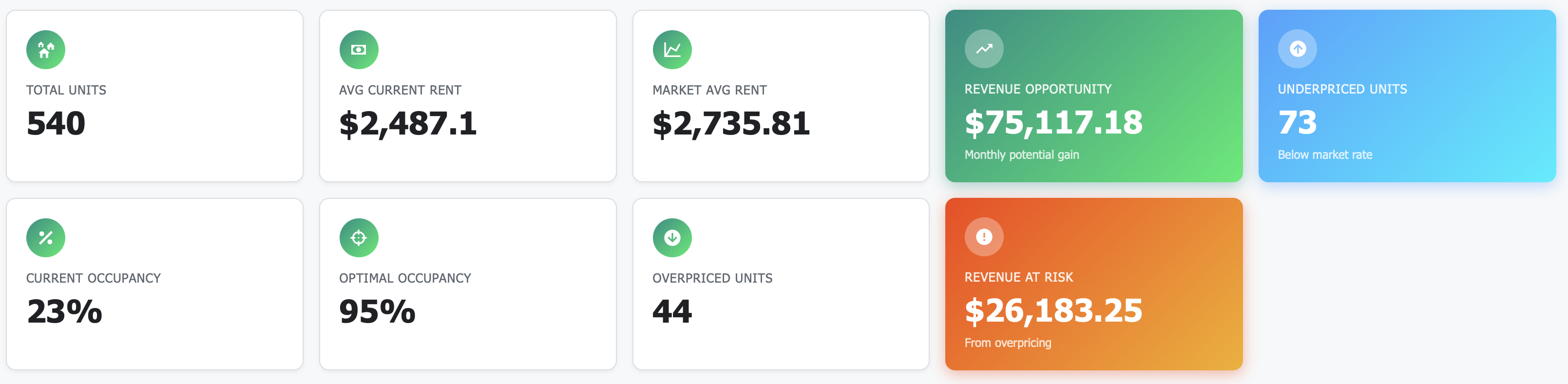The height and width of the screenshot is (384, 1568).
Task: Click the Optimal Occupancy target icon
Action: tap(359, 237)
